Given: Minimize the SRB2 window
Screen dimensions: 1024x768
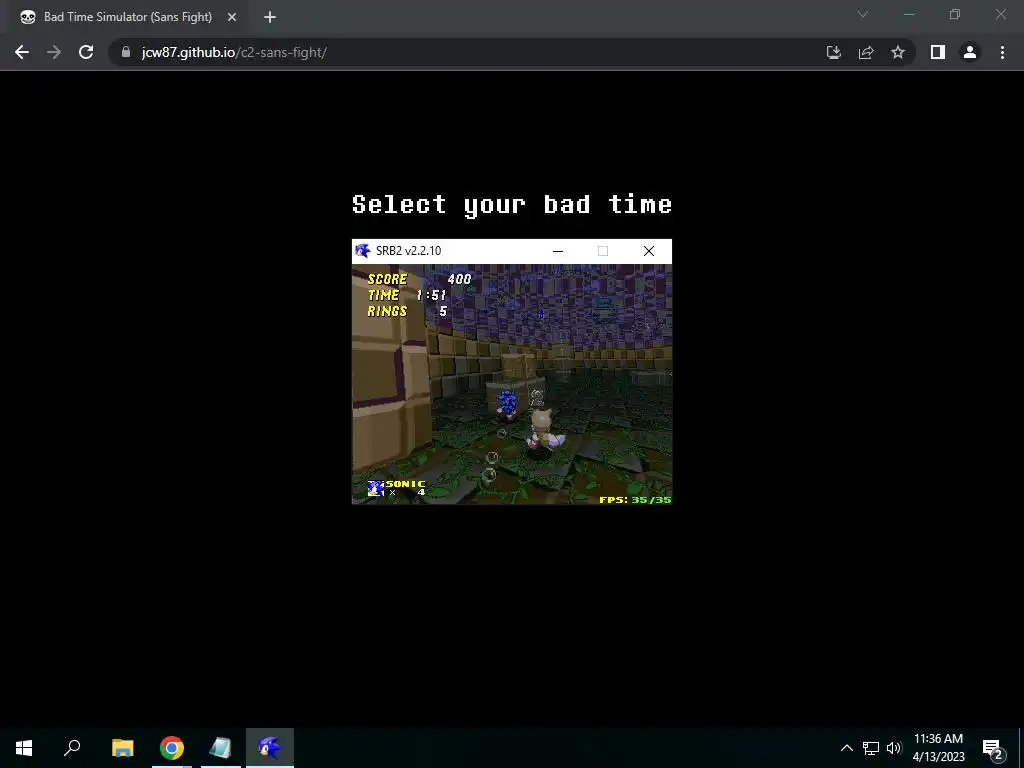Looking at the screenshot, I should [x=558, y=251].
